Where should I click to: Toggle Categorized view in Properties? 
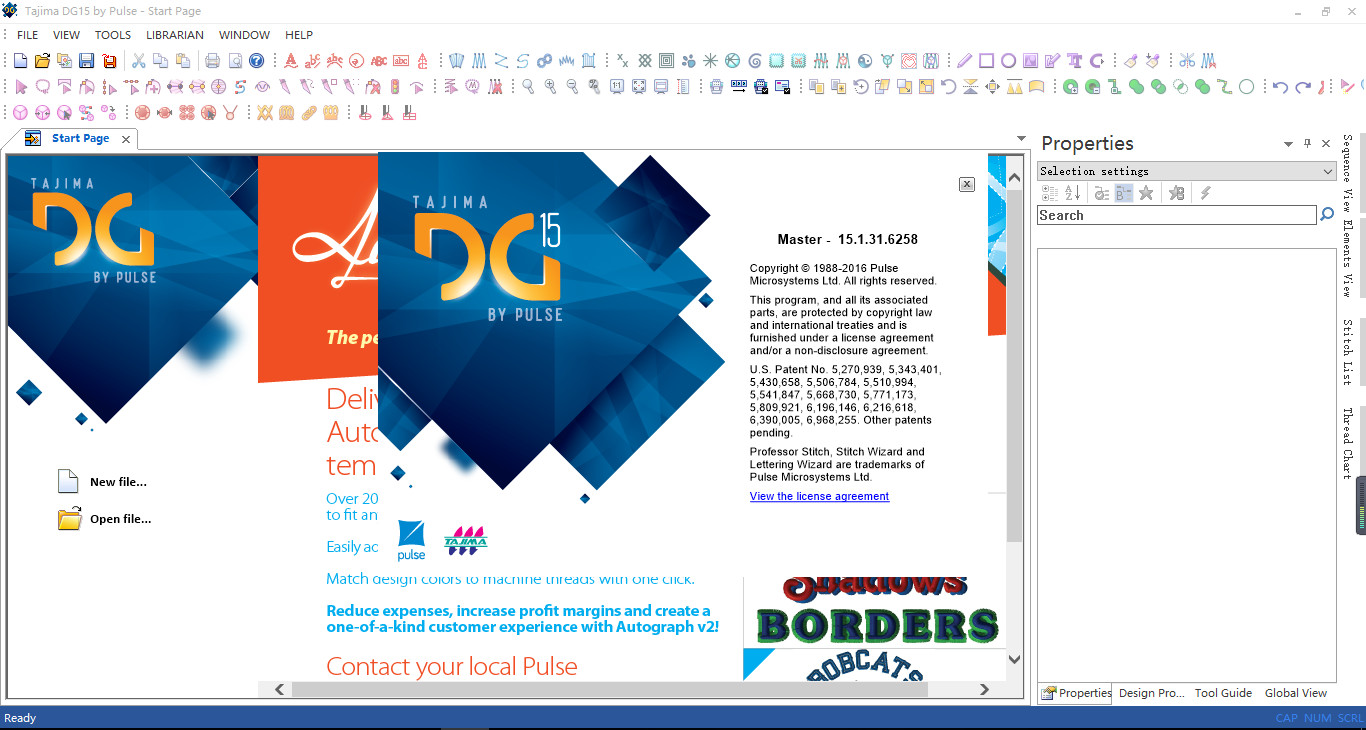pyautogui.click(x=1049, y=193)
